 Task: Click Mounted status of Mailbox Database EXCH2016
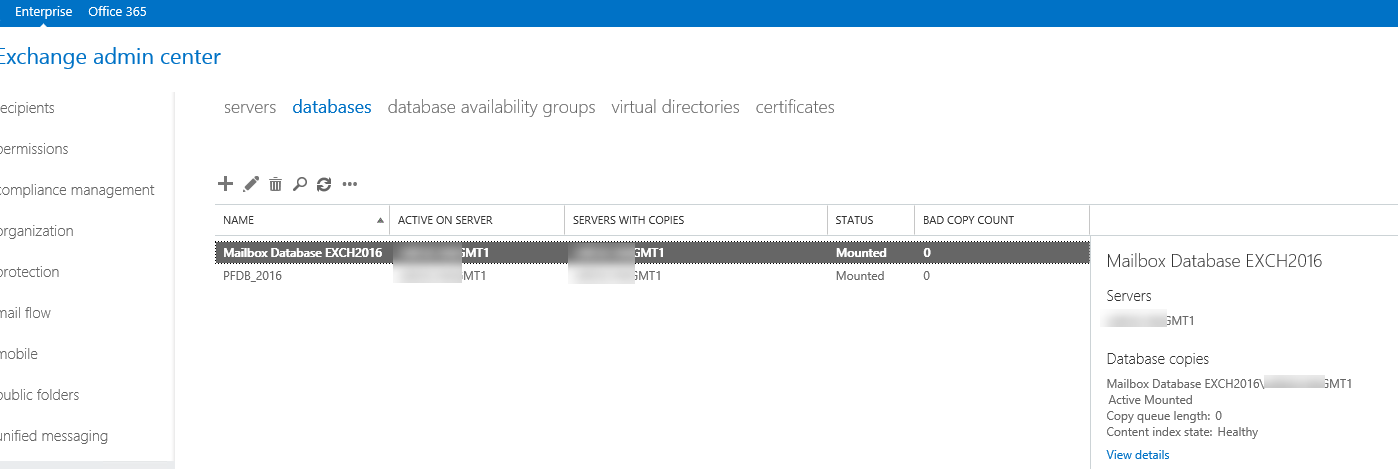(x=861, y=253)
